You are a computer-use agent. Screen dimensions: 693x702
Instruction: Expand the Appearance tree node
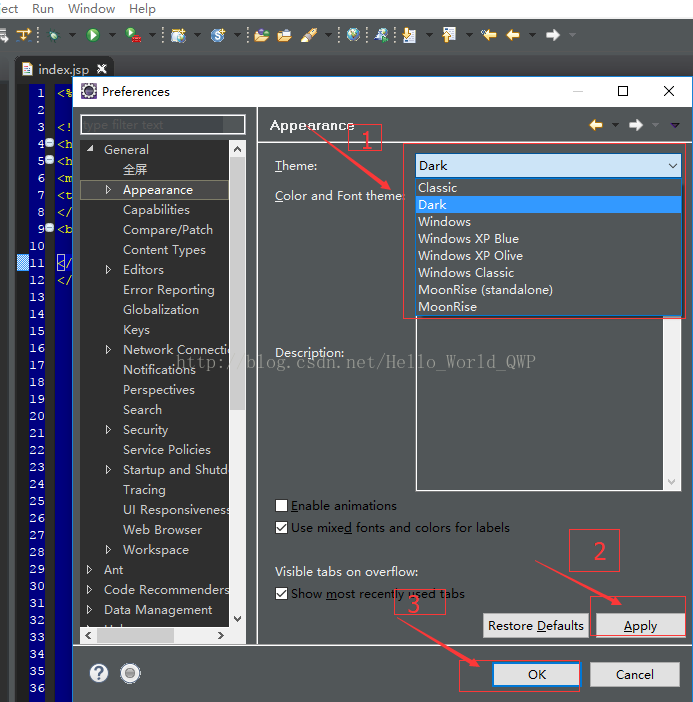(108, 189)
